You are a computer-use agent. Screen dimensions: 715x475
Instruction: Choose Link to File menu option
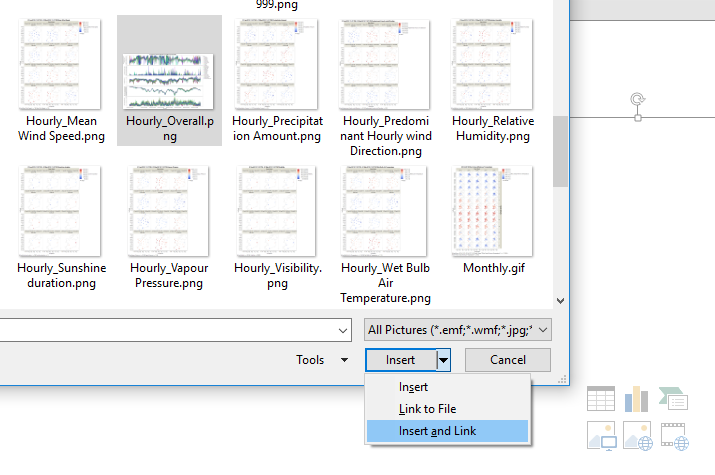(447, 409)
